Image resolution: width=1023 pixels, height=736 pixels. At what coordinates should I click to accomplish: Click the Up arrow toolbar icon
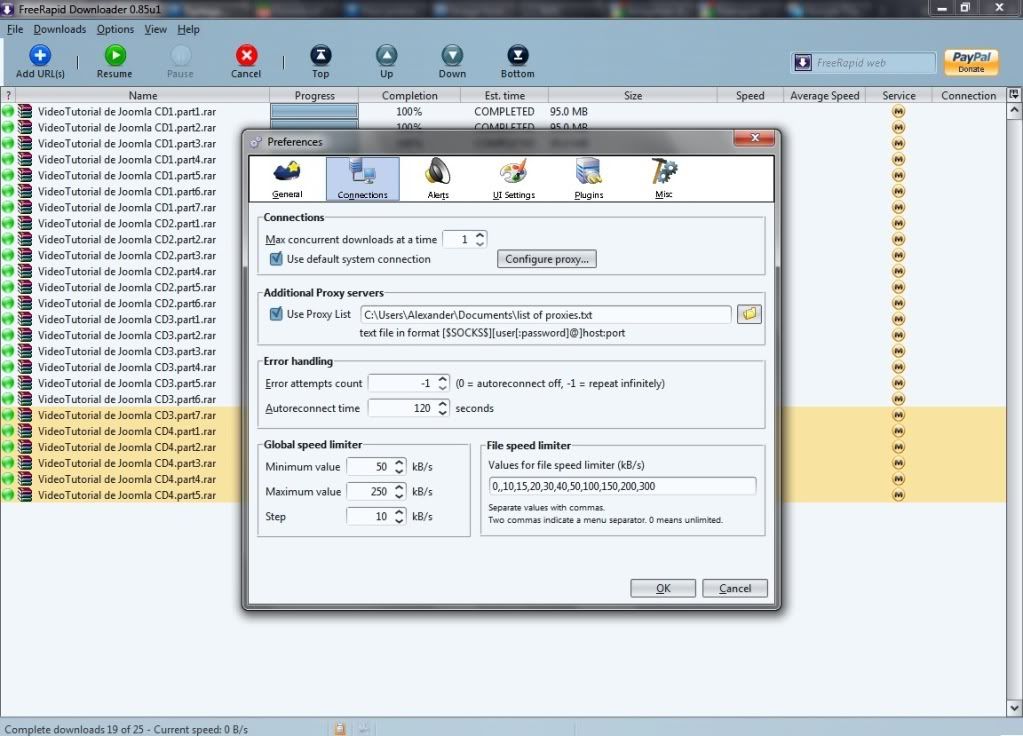[x=386, y=55]
